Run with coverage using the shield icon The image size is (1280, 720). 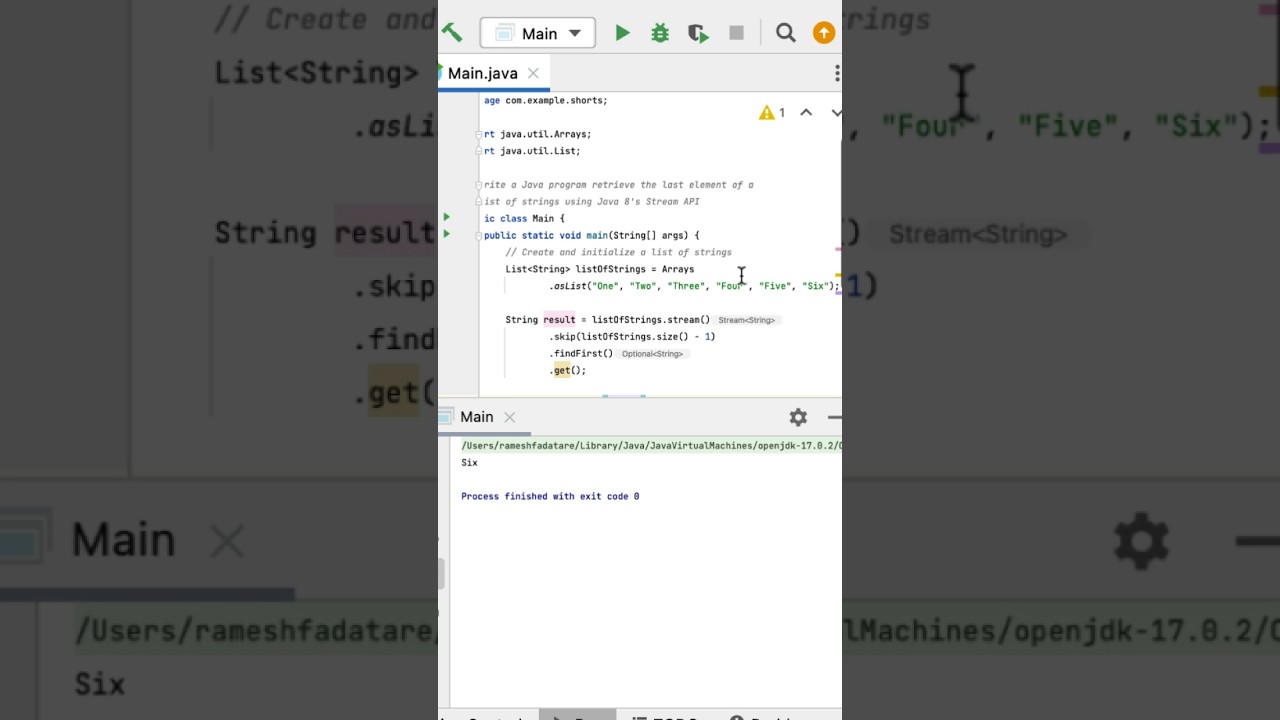pos(698,33)
